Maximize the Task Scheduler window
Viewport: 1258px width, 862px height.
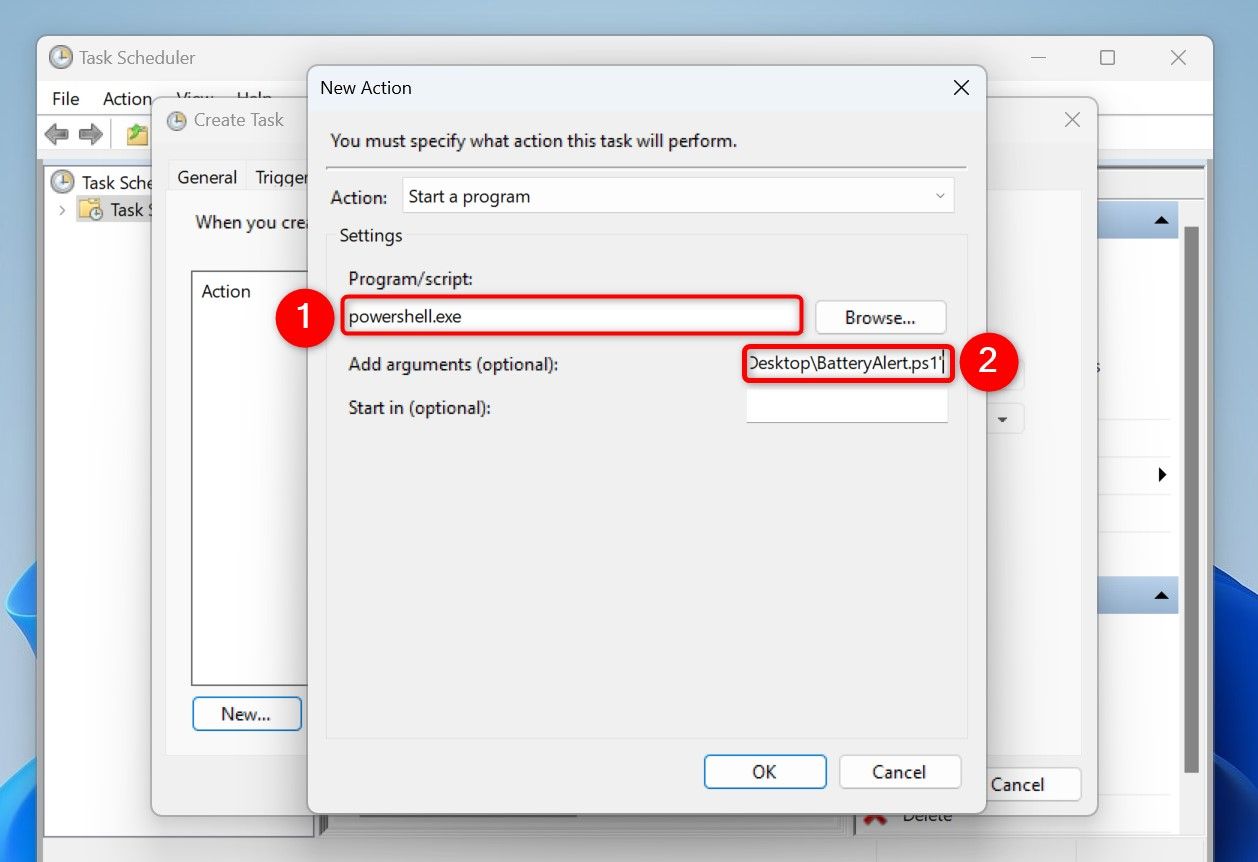click(1107, 58)
